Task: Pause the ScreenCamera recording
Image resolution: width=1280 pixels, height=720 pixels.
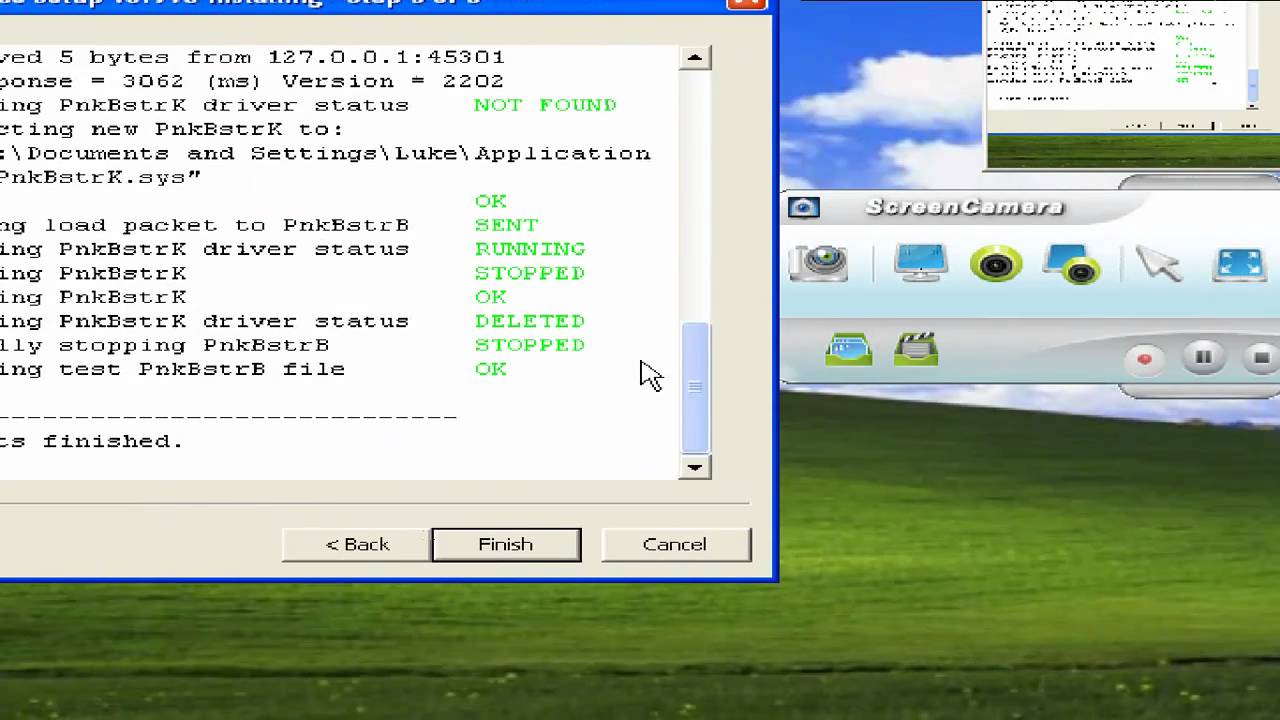Action: 1203,357
